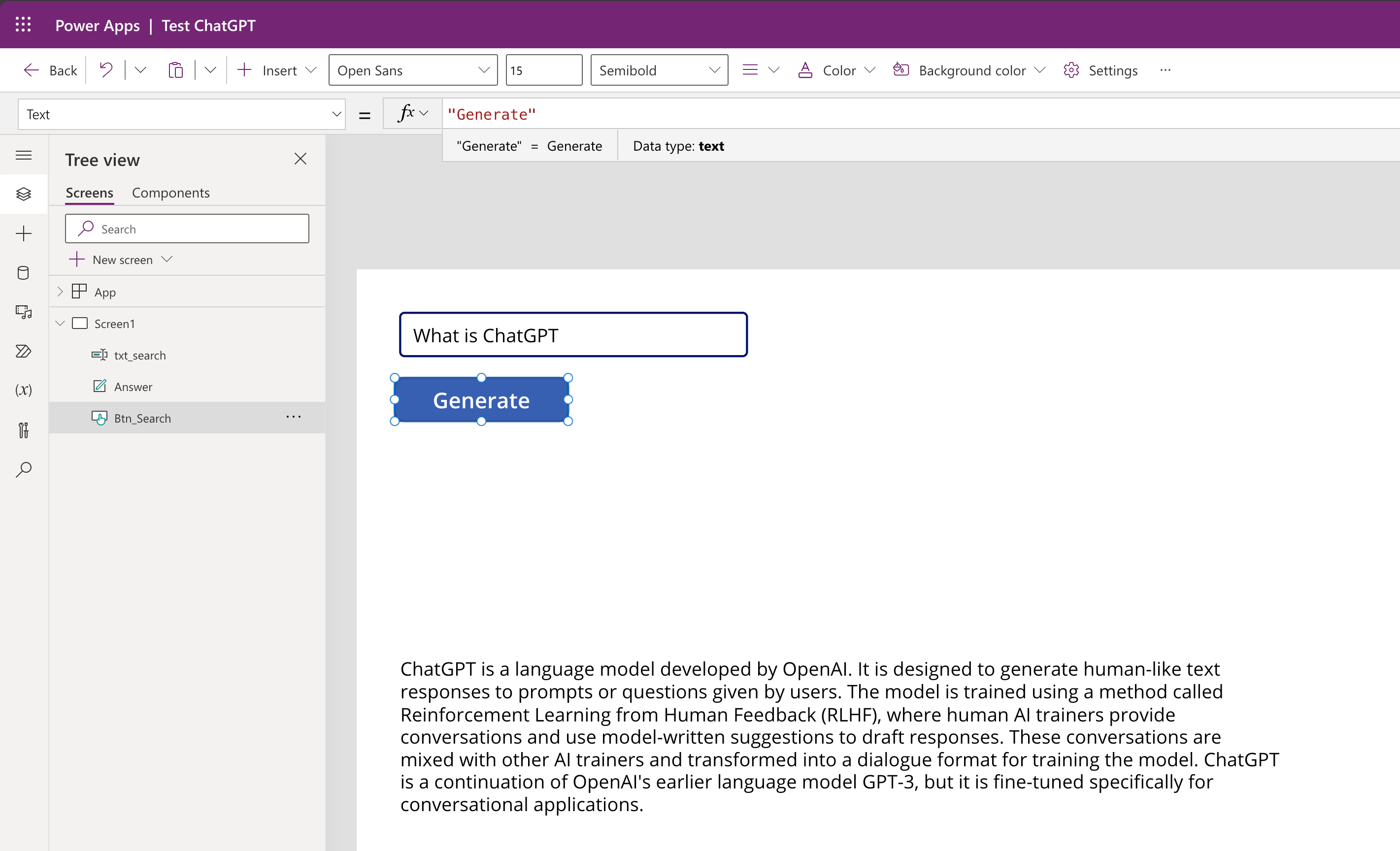Select the Answer control in tree

[133, 386]
